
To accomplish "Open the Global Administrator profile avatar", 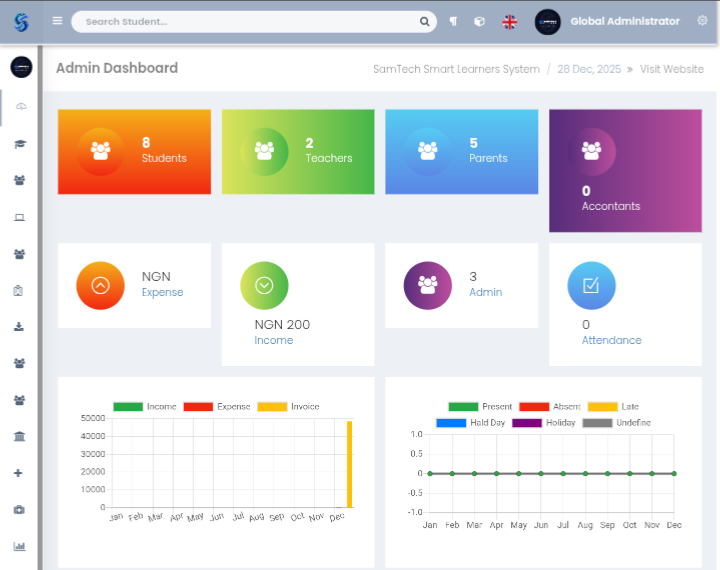I will [547, 22].
